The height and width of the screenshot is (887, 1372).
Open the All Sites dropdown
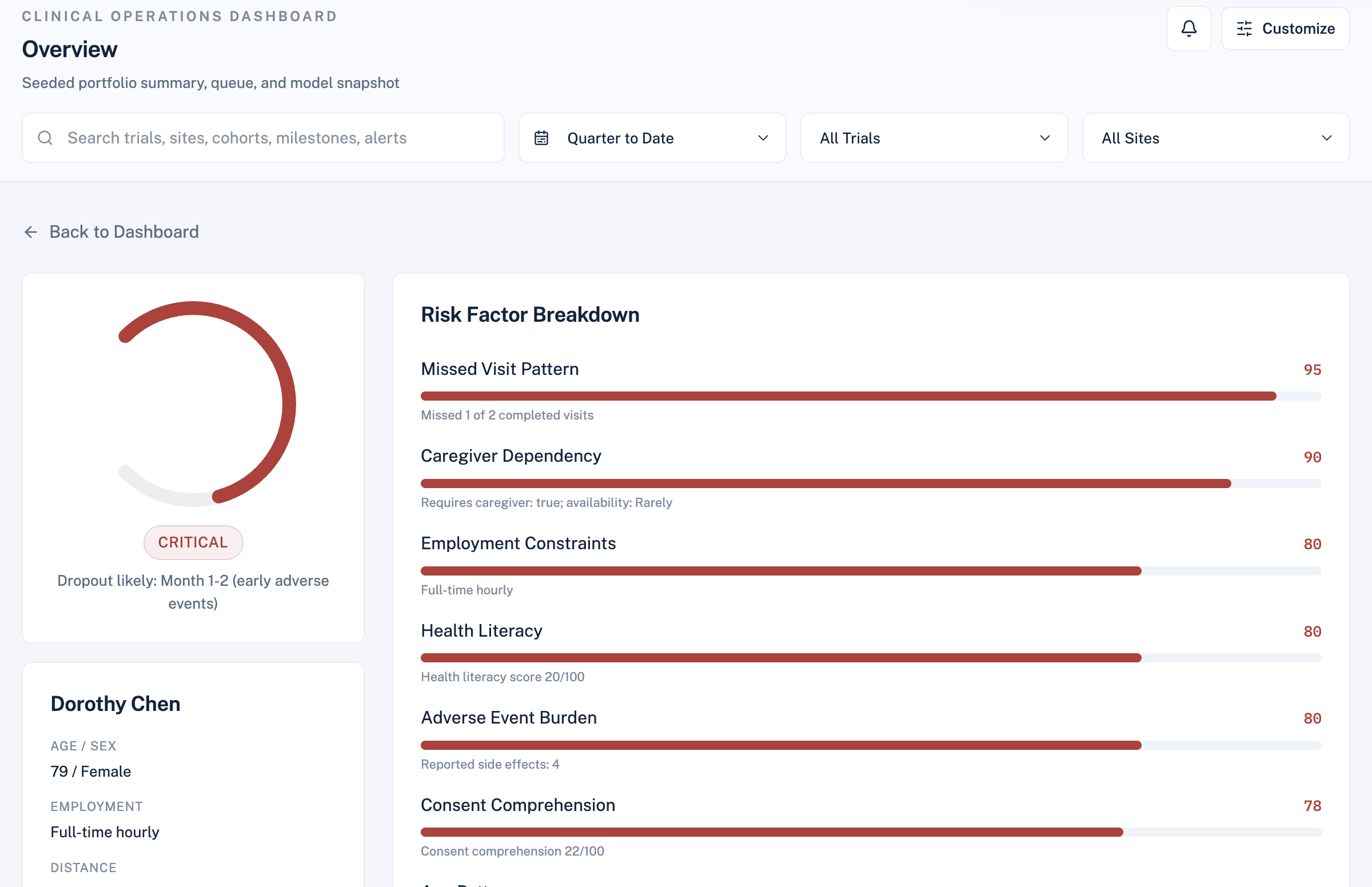(1215, 138)
